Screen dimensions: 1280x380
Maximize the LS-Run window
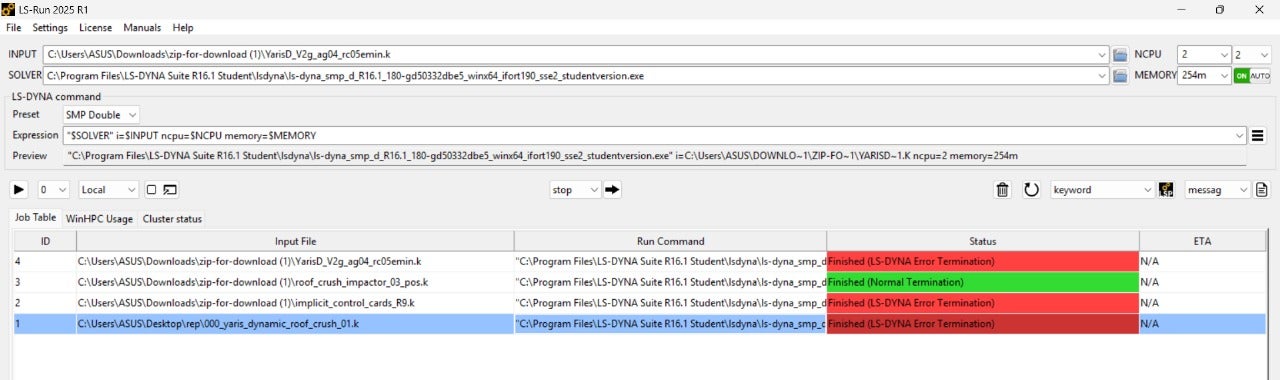coord(1220,9)
